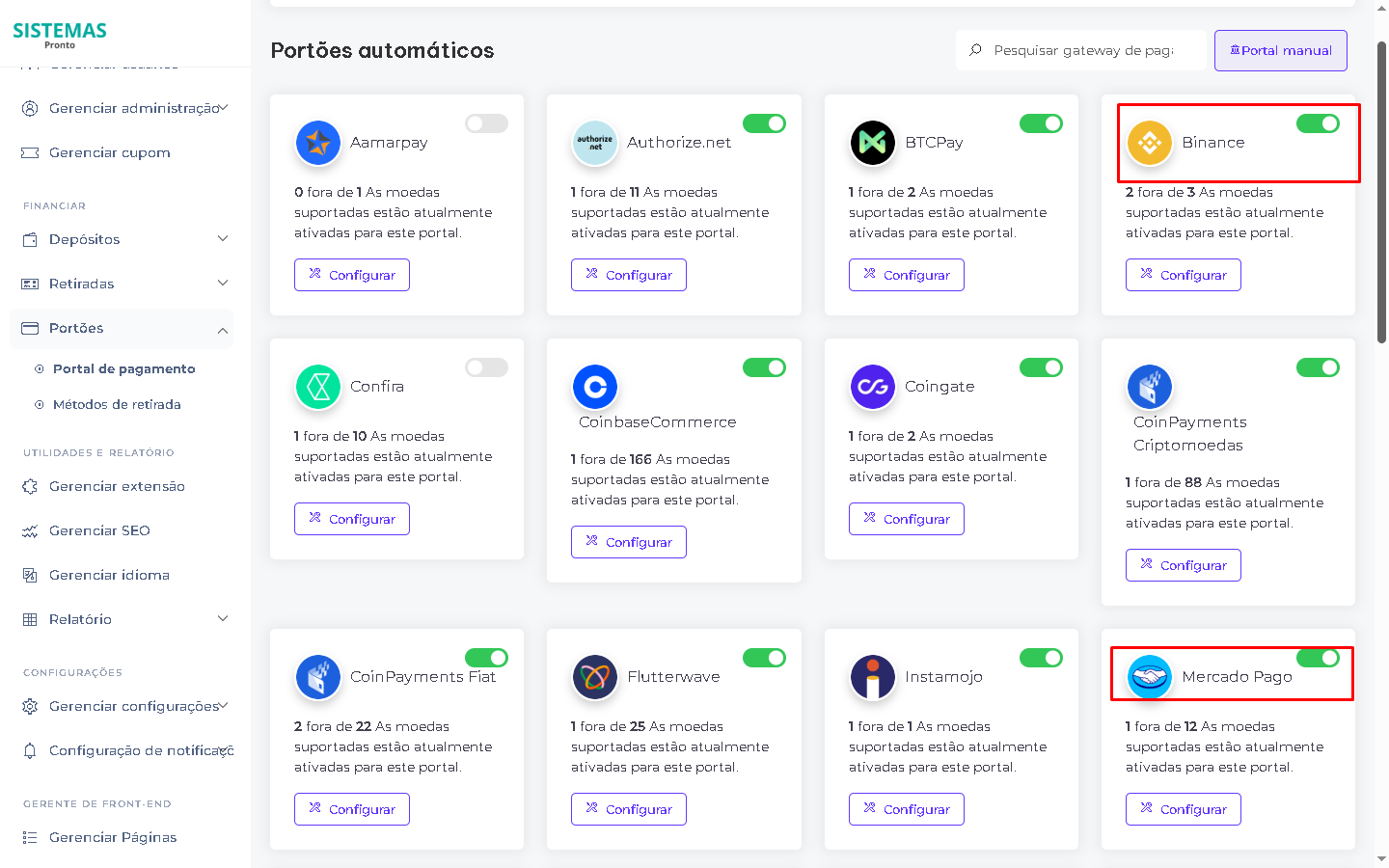
Task: Expand the Retiradas menu chevron
Action: point(223,284)
